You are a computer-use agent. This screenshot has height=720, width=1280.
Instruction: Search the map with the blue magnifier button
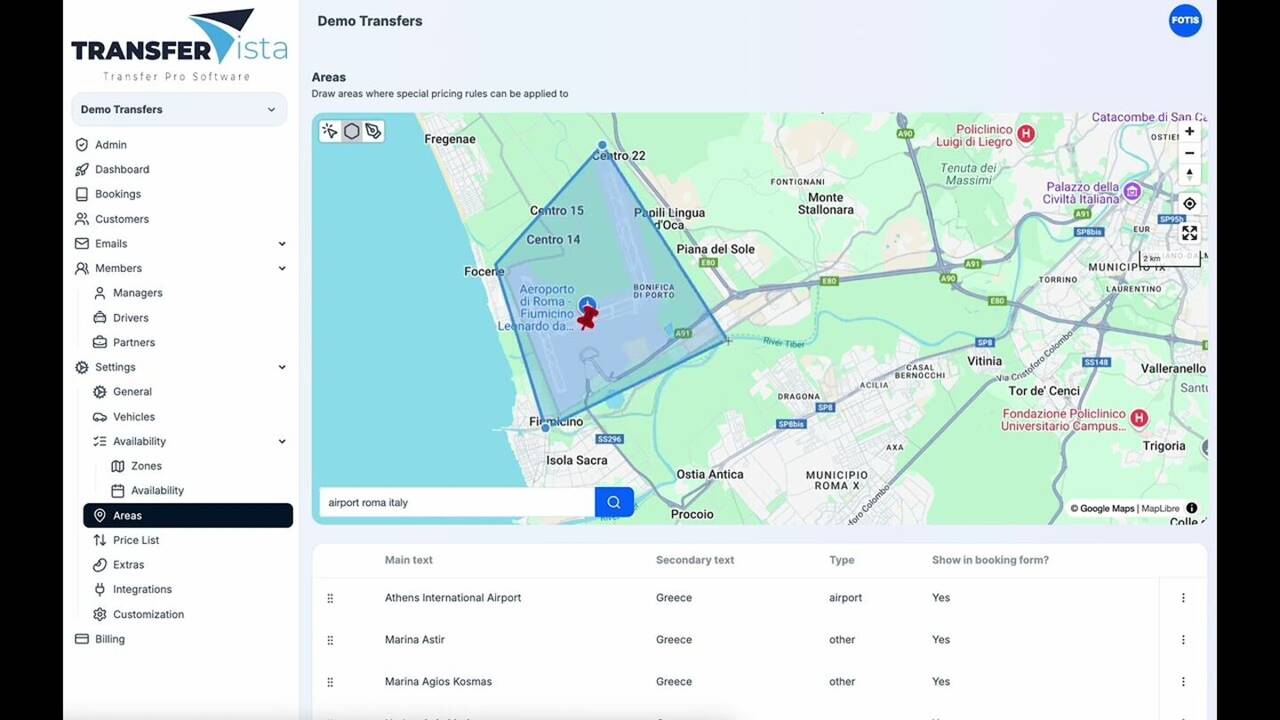[614, 502]
